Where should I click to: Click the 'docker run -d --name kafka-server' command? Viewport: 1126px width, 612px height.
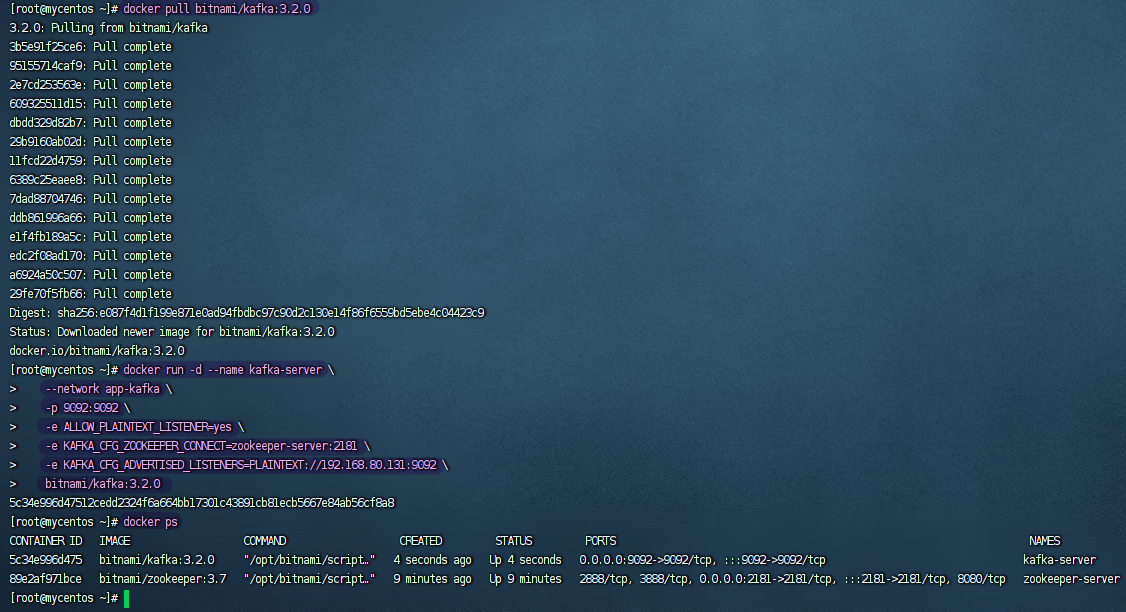click(x=223, y=370)
